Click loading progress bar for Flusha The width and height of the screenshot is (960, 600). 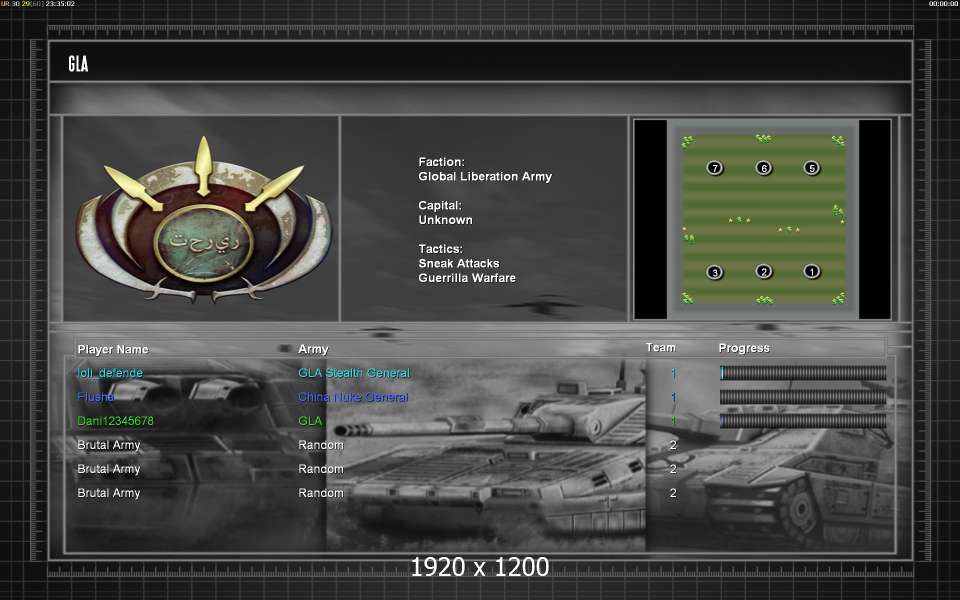[x=803, y=397]
